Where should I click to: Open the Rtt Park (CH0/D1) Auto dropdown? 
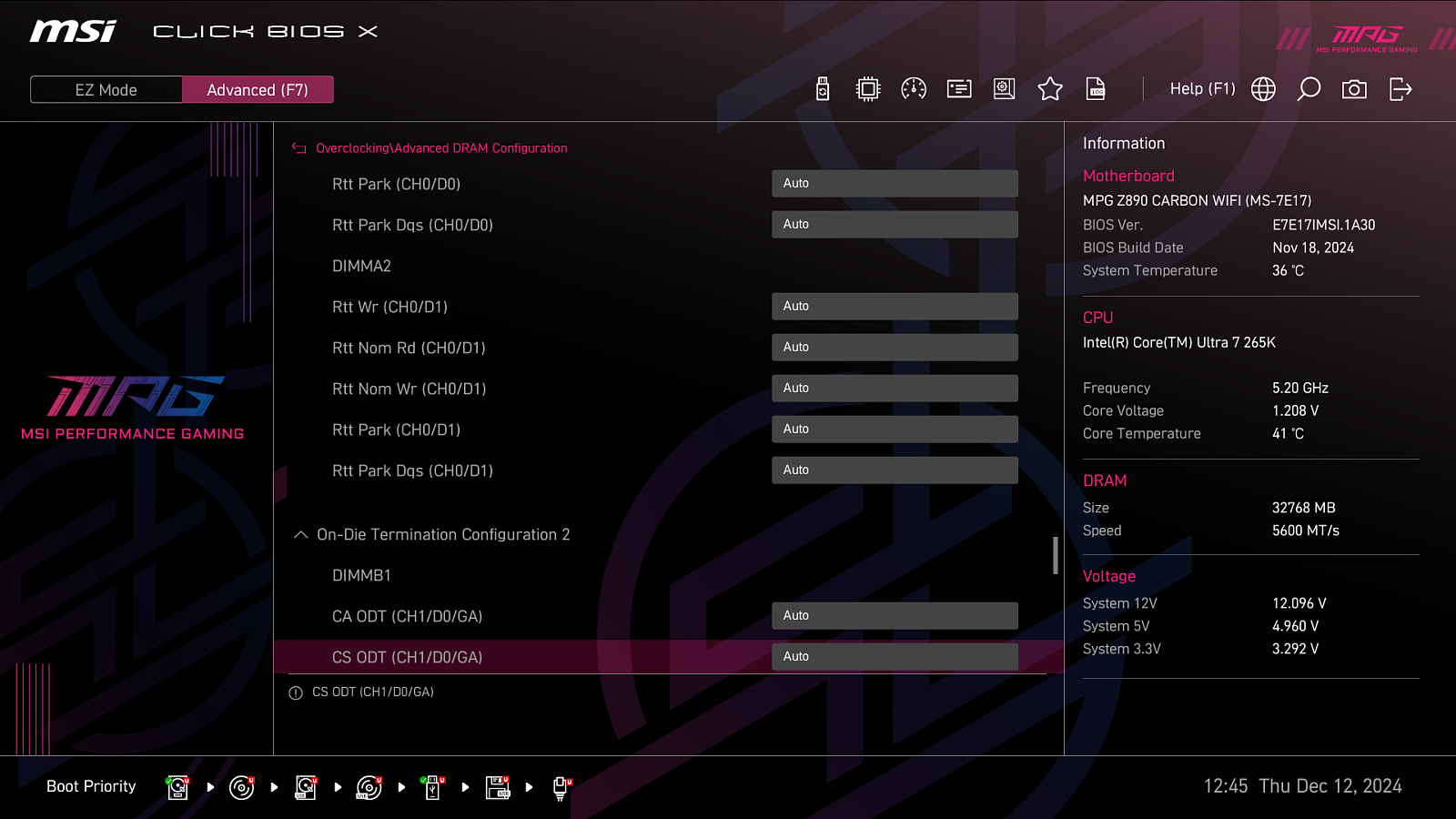click(895, 430)
